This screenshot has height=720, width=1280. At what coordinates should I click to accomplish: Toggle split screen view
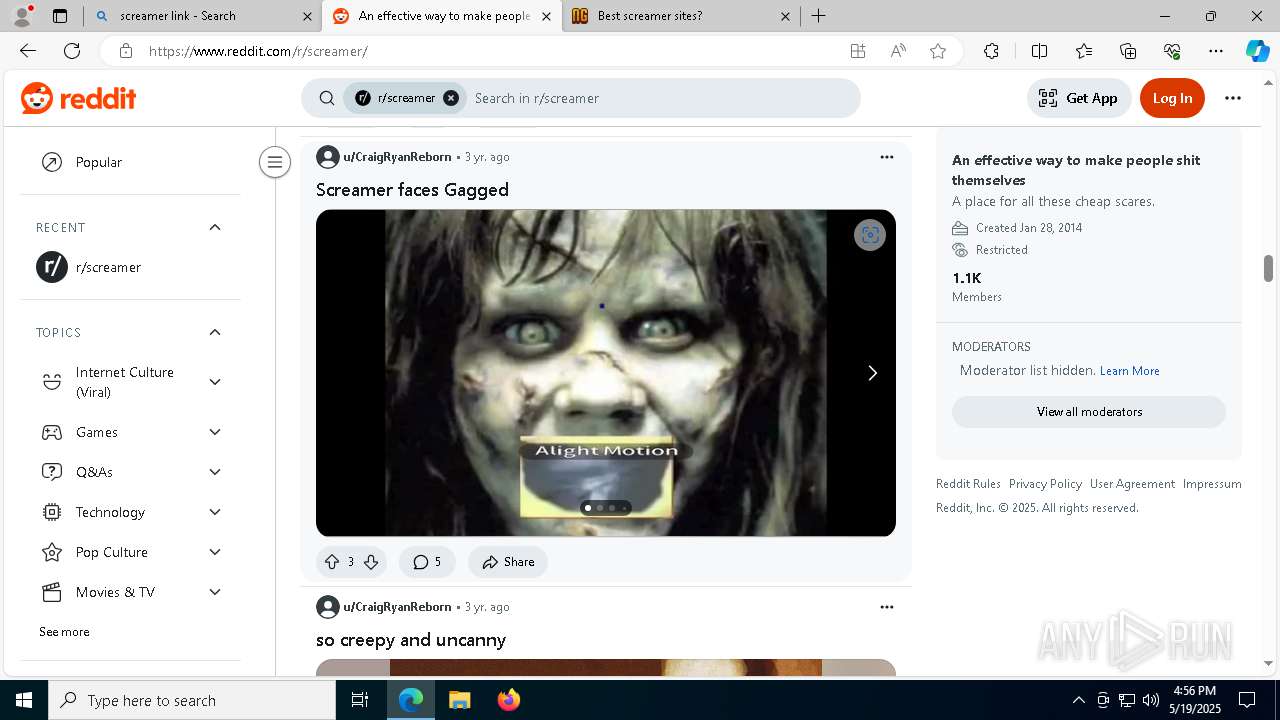click(x=1039, y=51)
